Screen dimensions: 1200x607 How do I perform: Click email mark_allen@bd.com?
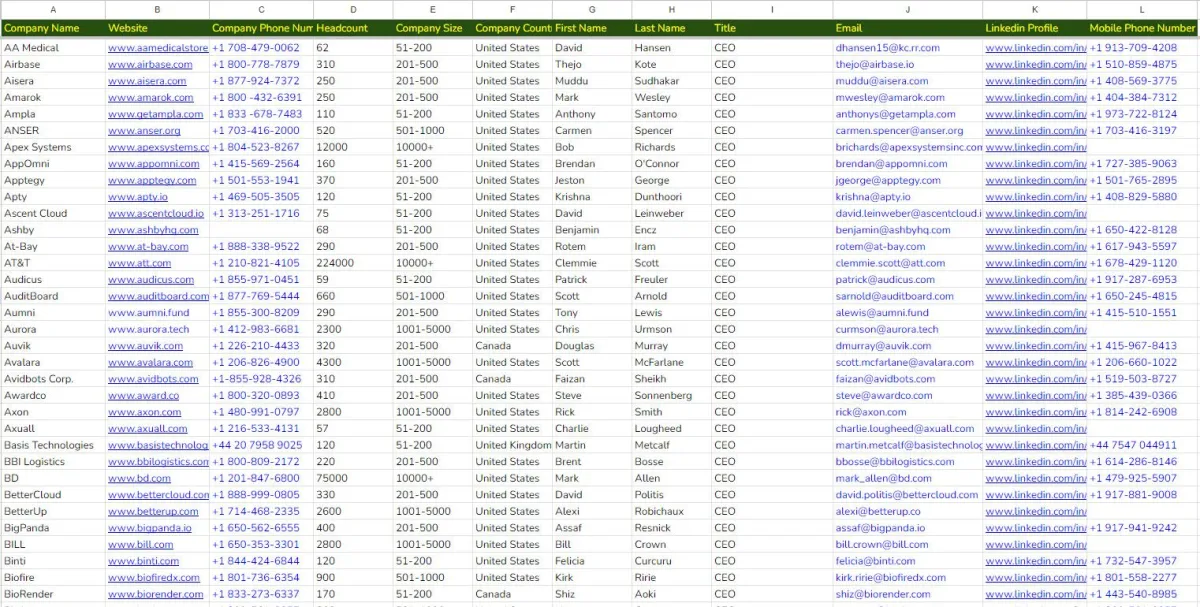point(884,478)
